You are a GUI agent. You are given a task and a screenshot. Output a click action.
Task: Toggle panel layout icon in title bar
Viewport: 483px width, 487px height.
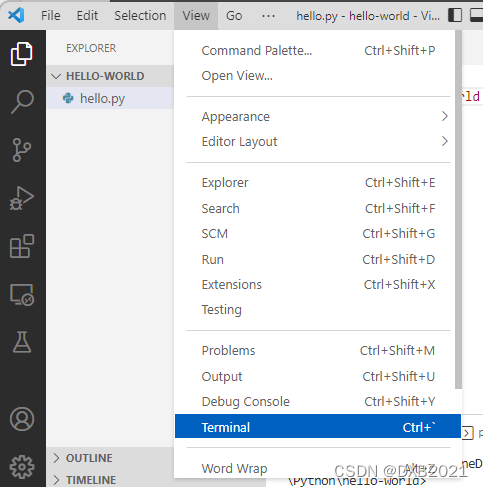(476, 15)
